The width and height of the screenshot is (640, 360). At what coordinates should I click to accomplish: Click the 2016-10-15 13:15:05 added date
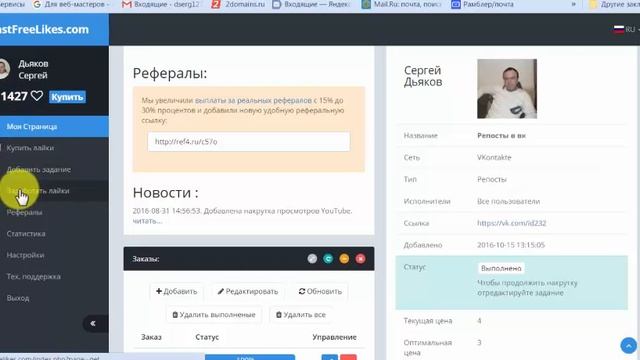click(511, 245)
